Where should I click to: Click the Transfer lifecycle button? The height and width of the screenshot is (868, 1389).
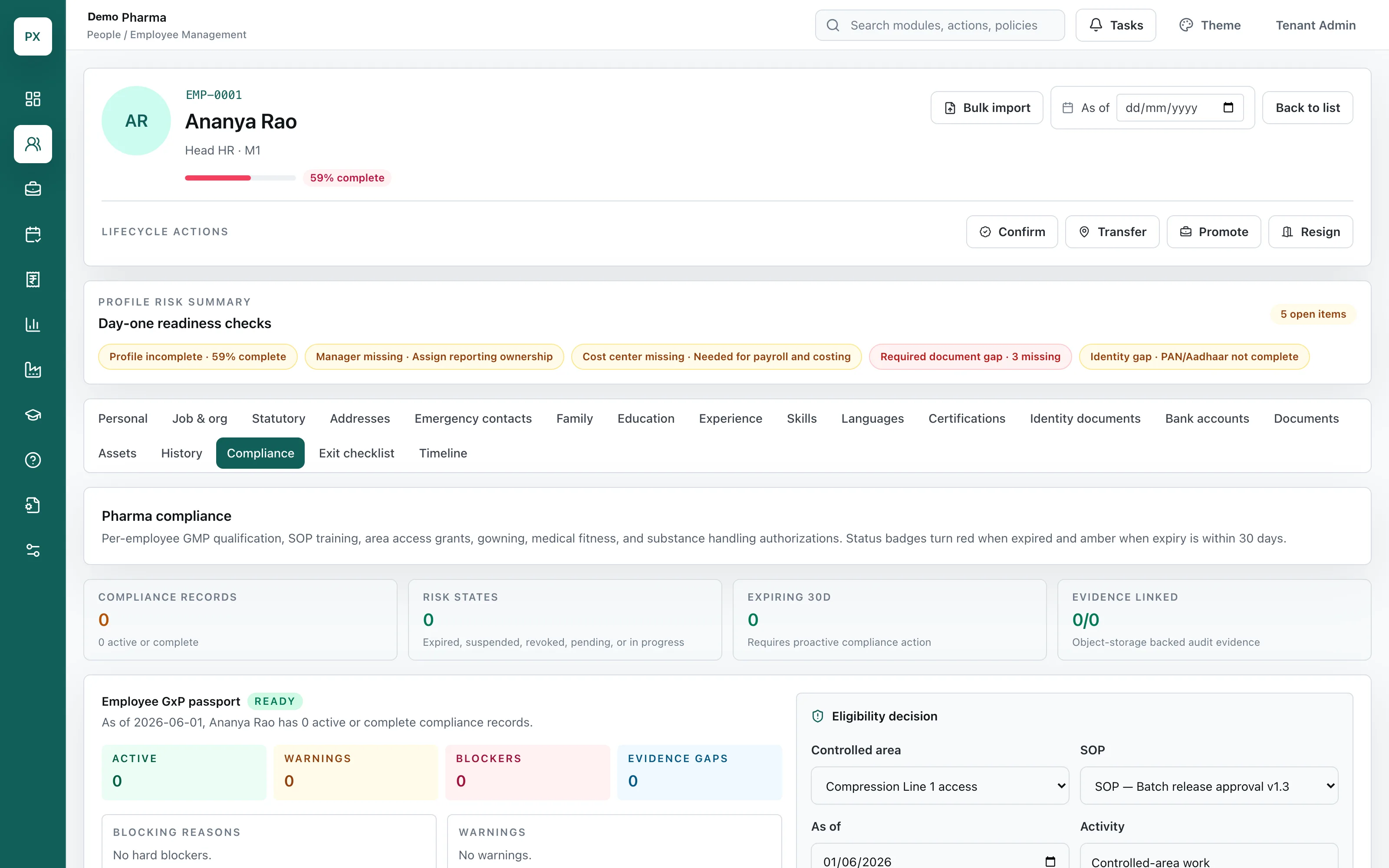point(1112,231)
